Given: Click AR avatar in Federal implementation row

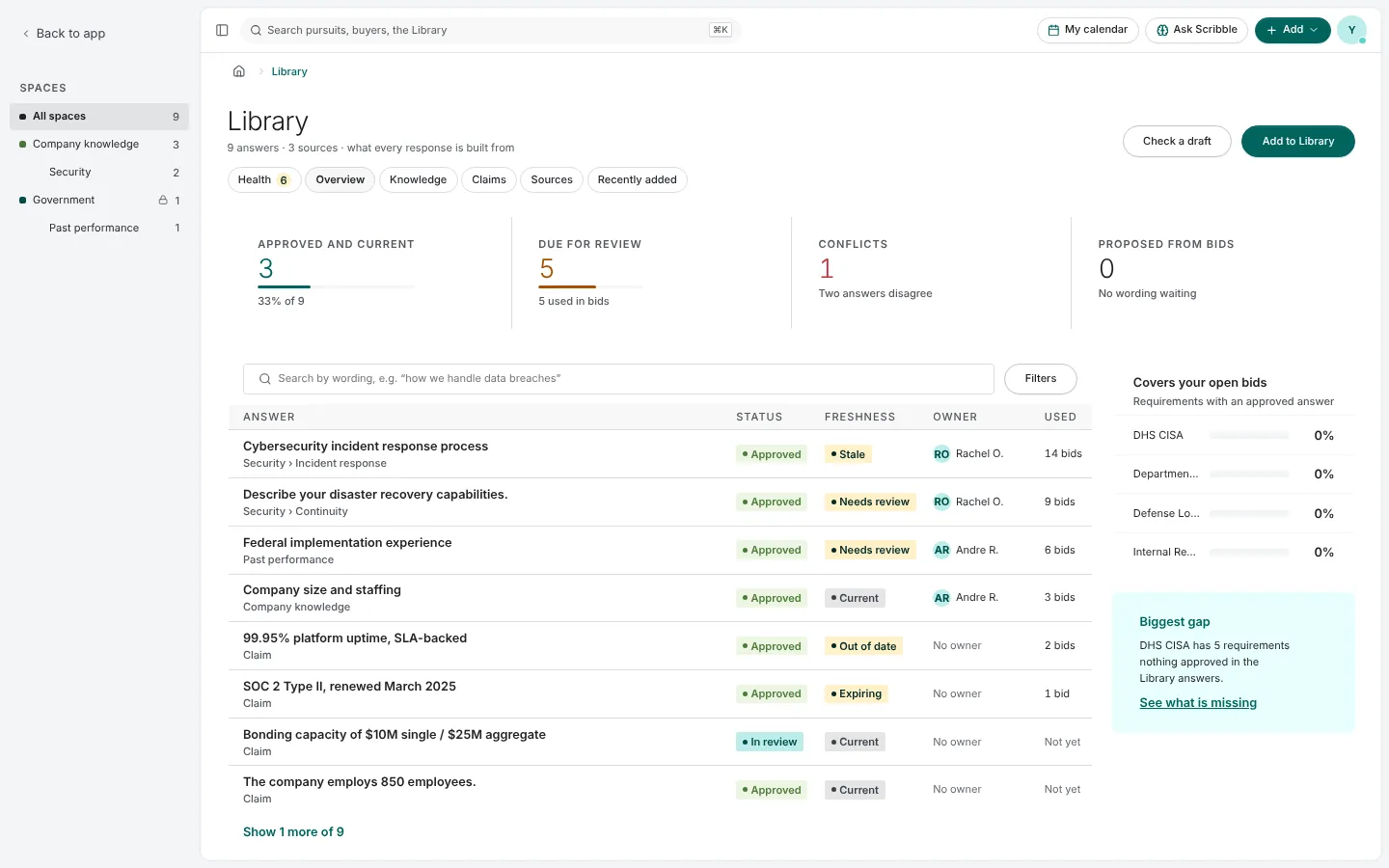Looking at the screenshot, I should (x=941, y=550).
